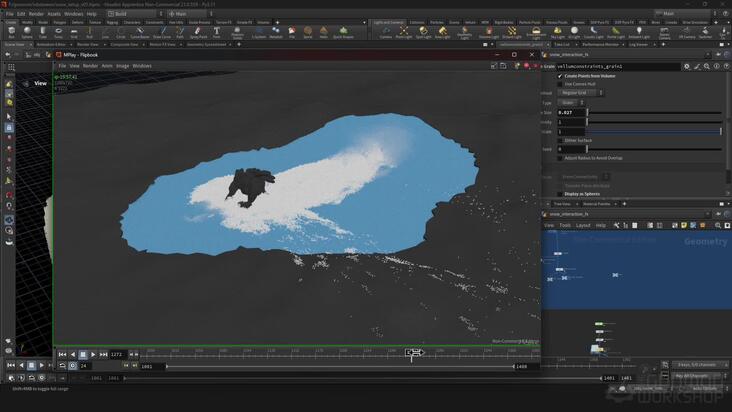Image resolution: width=732 pixels, height=412 pixels.
Task: Play MPlay flipbook forward
Action: click(x=93, y=355)
